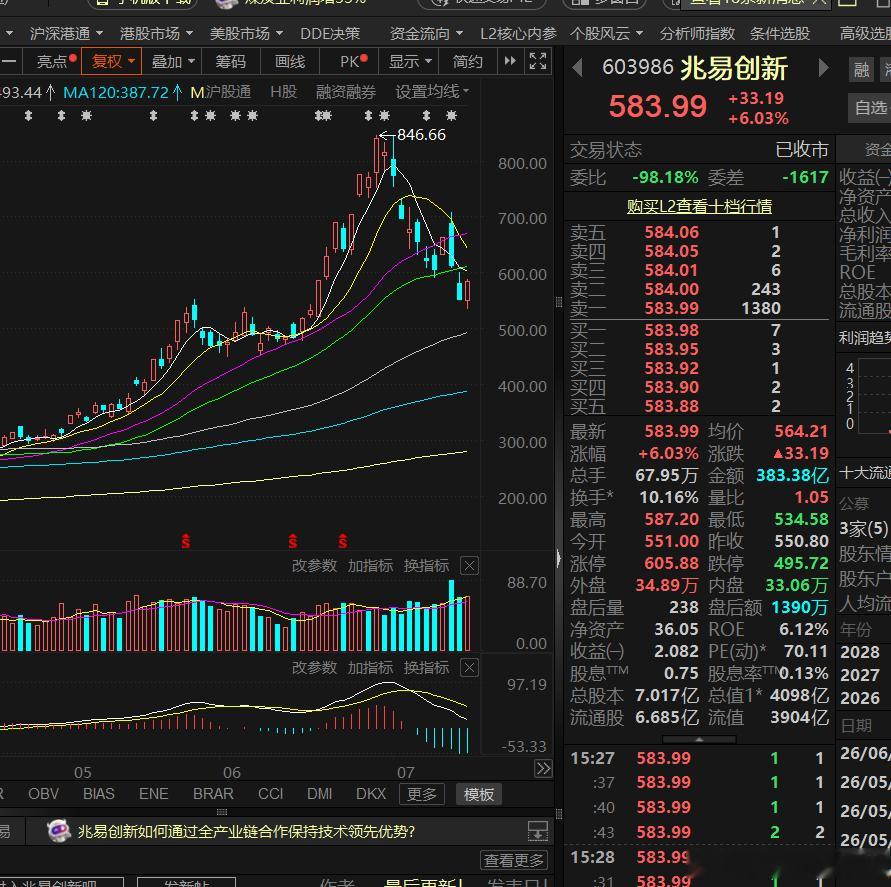Select the BRAR indicator tab
The width and height of the screenshot is (891, 887).
pyautogui.click(x=213, y=794)
